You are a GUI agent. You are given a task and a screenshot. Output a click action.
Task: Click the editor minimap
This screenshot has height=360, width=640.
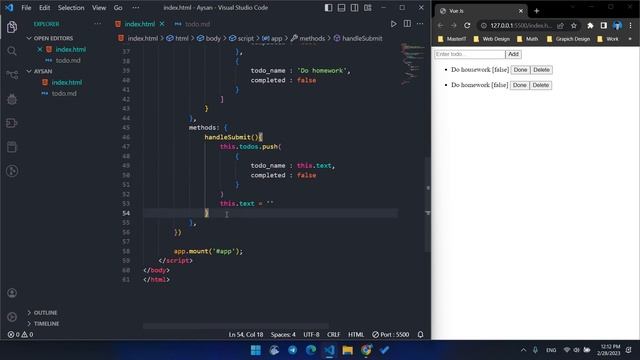click(x=412, y=63)
